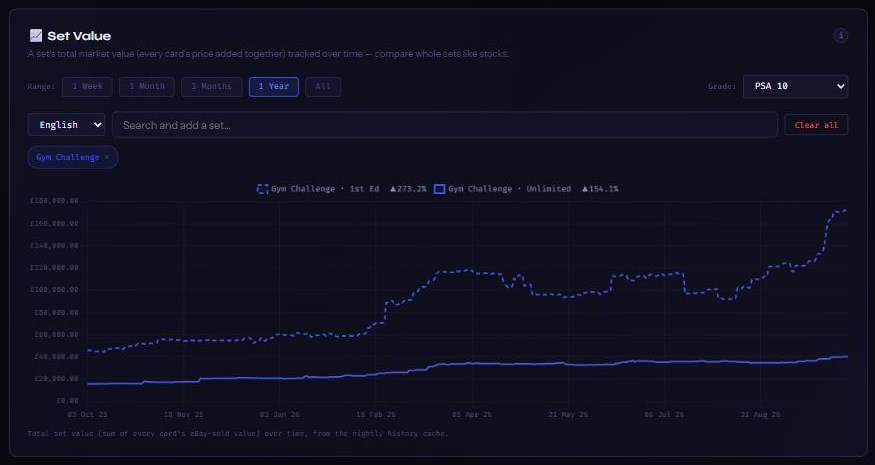Focus the Search and add a set field
Screen dimensions: 875x465
tap(445, 125)
